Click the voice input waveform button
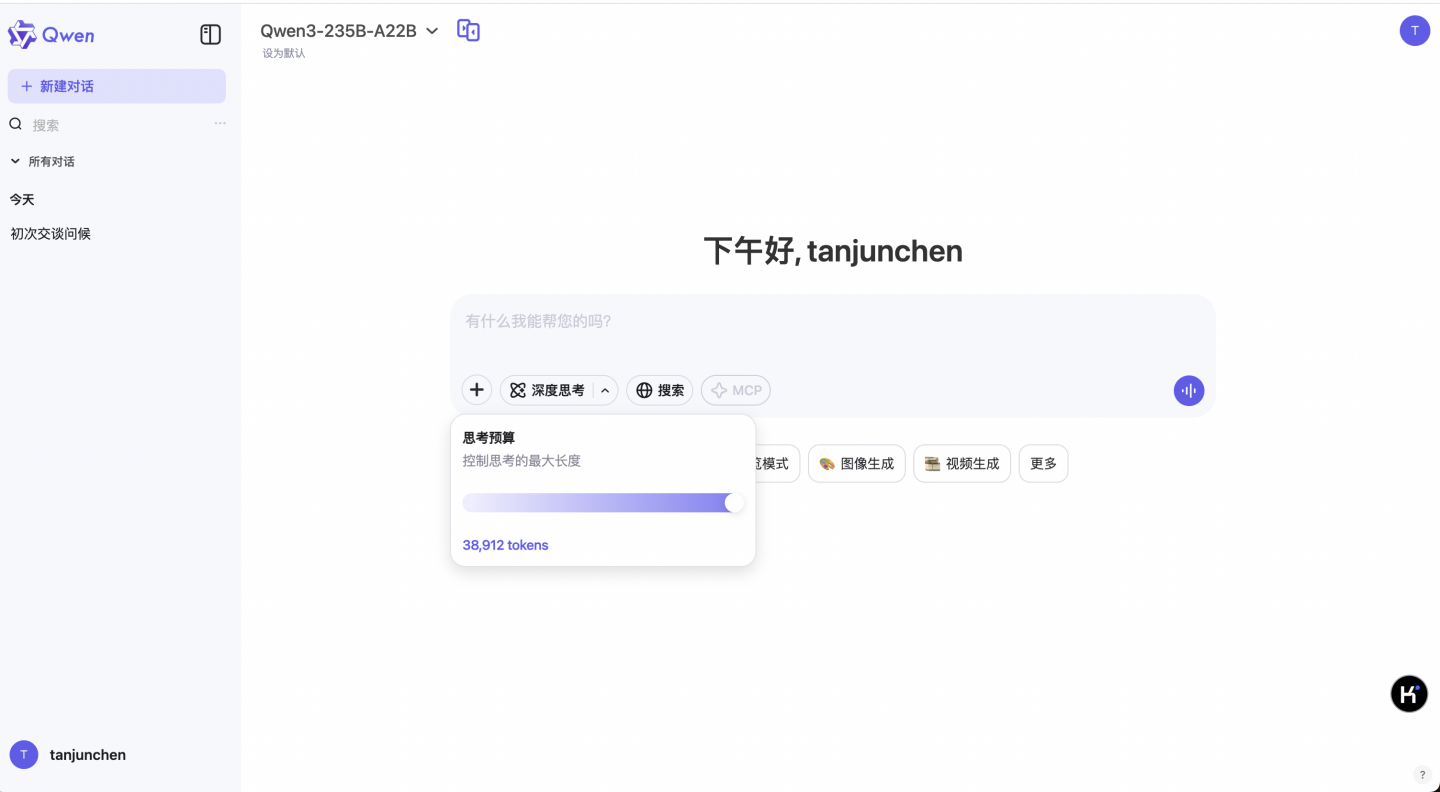This screenshot has width=1440, height=792. pos(1189,391)
